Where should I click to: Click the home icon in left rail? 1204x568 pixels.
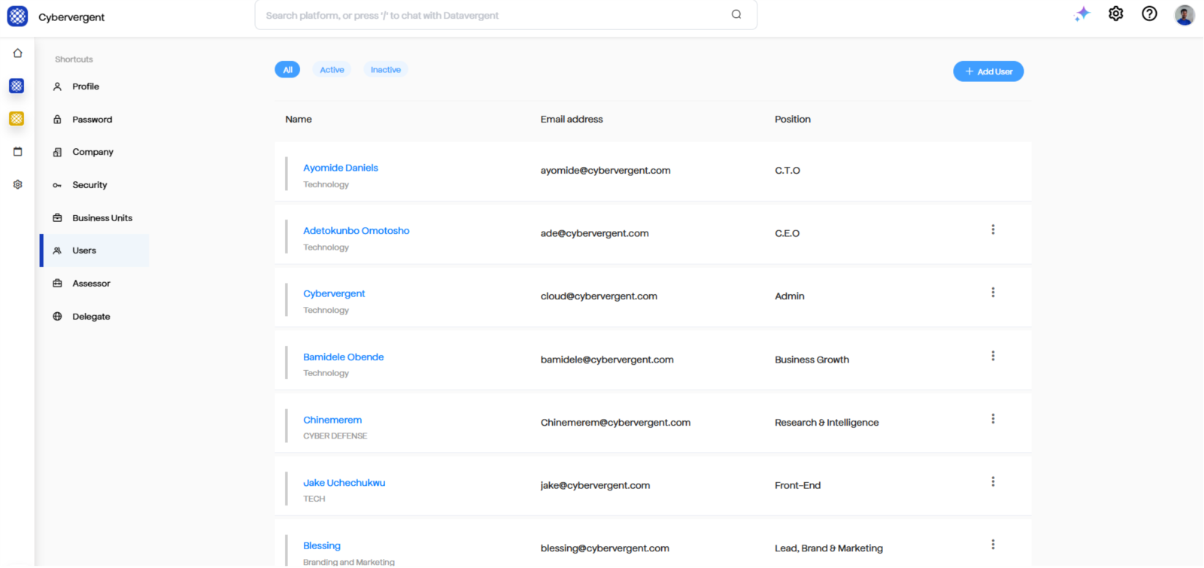point(17,53)
